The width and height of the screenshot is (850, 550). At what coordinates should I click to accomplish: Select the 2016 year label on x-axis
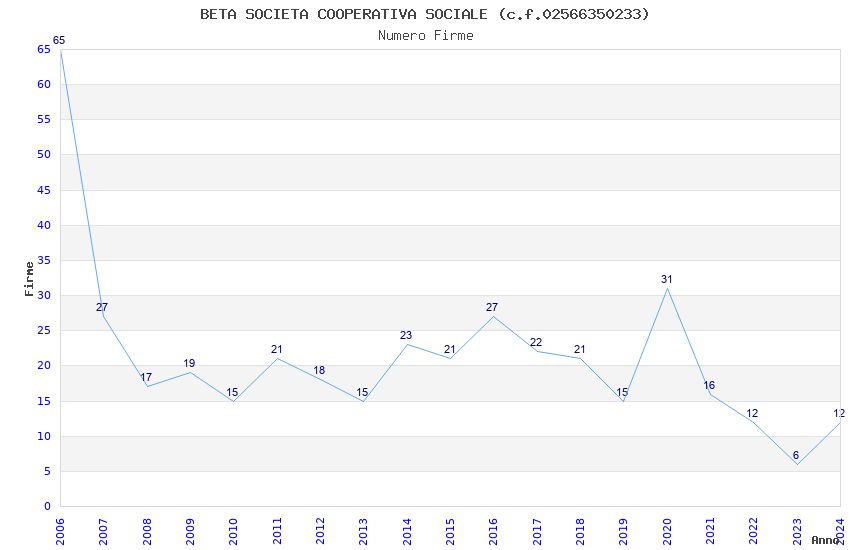click(493, 532)
